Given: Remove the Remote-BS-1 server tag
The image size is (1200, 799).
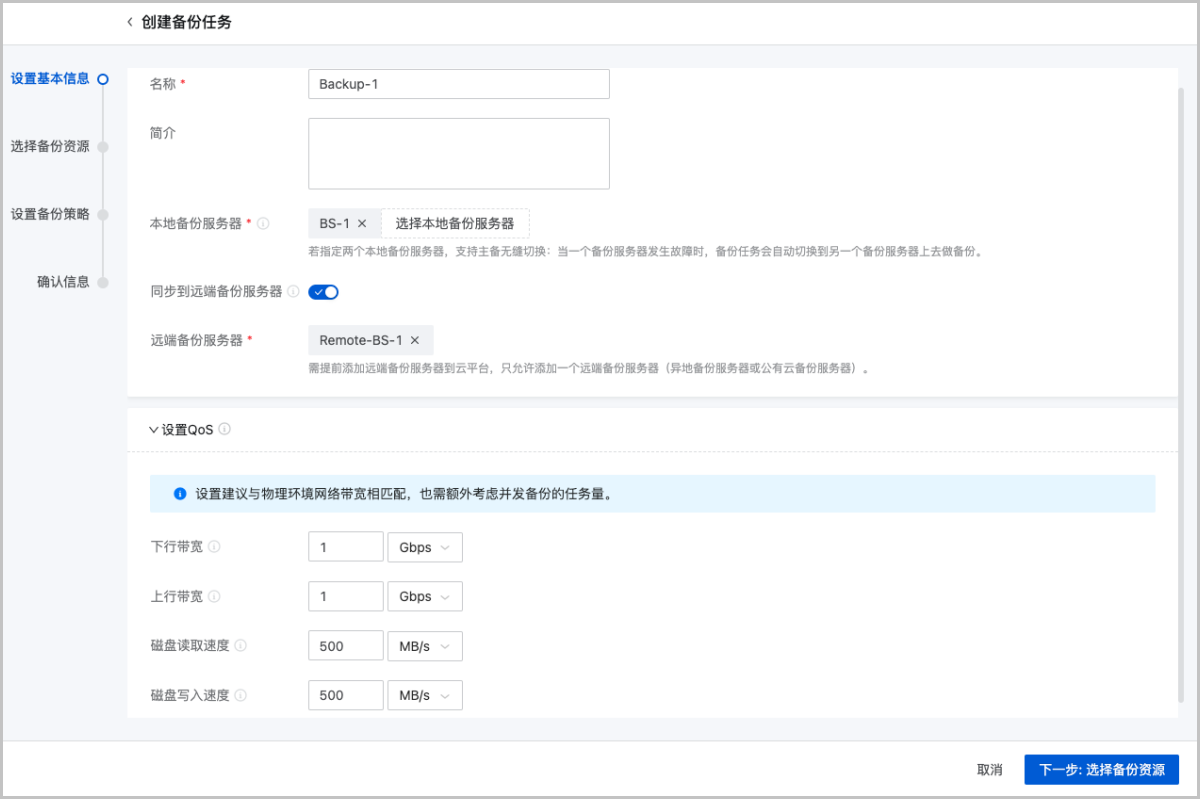Looking at the screenshot, I should (415, 340).
